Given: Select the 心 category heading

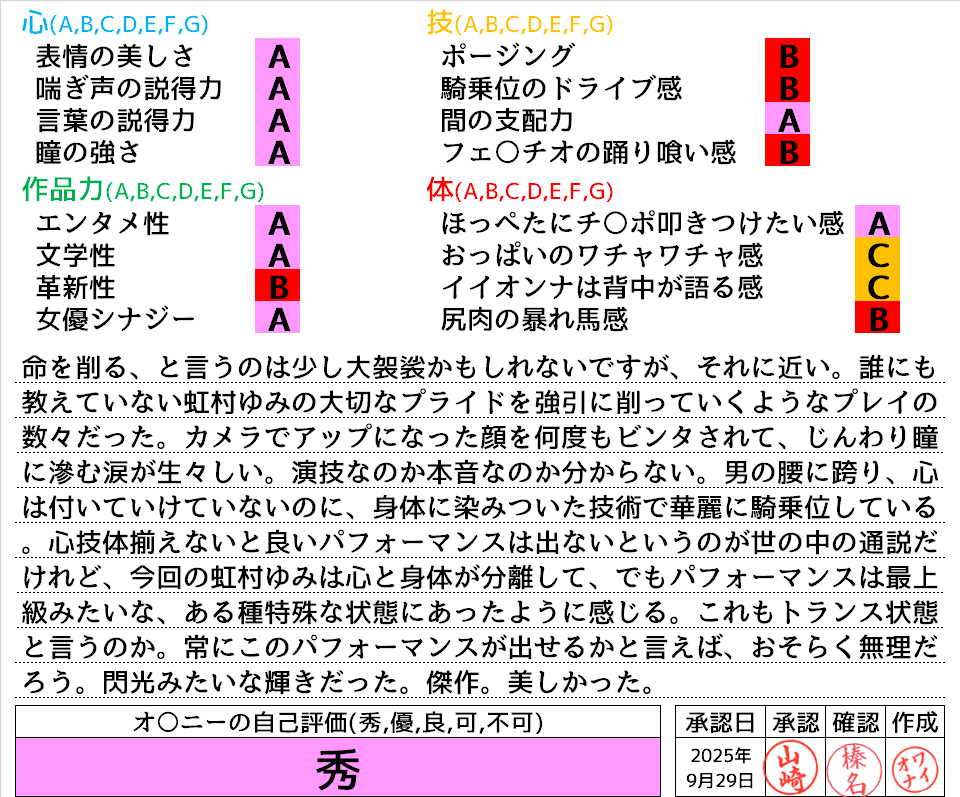Looking at the screenshot, I should tap(115, 24).
